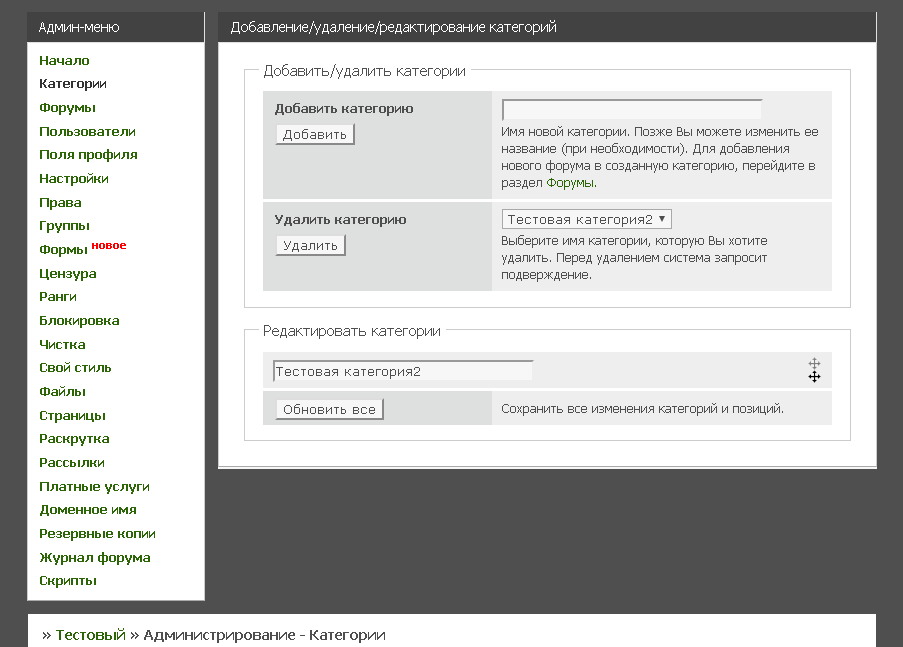This screenshot has height=647, width=903.
Task: Open Платные услуги menu item
Action: (x=94, y=487)
